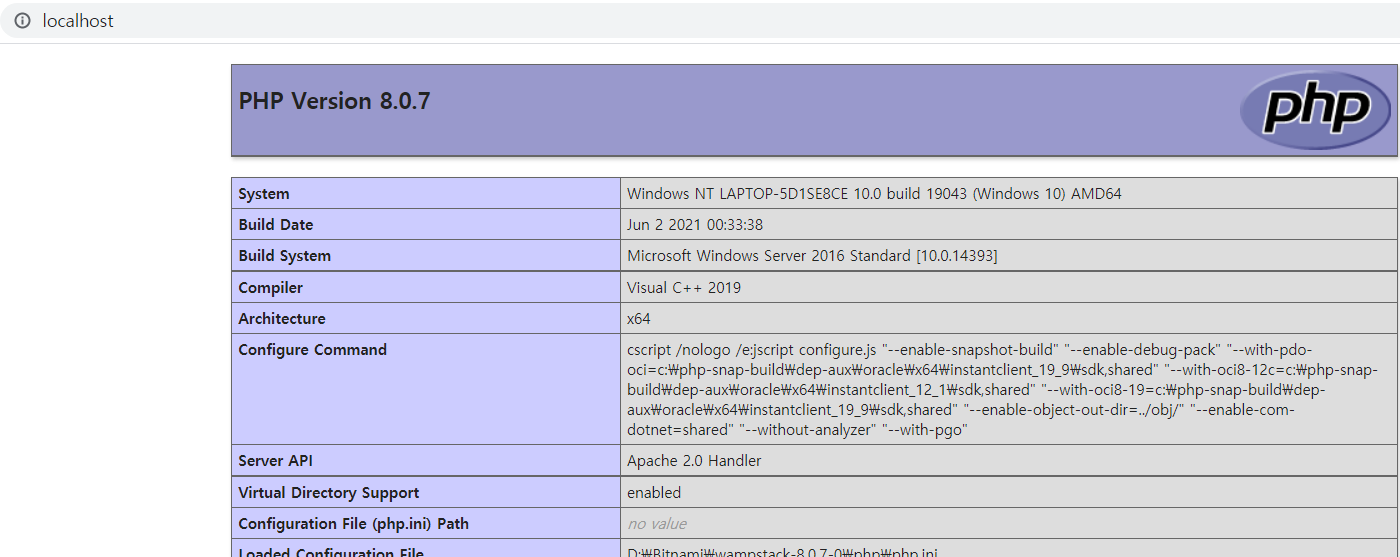Viewport: 1400px width, 557px height.
Task: Click the "Build Date" row label
Action: (x=276, y=225)
